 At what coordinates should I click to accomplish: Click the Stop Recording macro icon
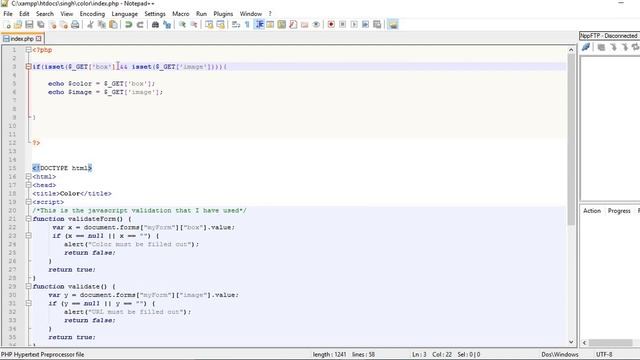point(342,24)
